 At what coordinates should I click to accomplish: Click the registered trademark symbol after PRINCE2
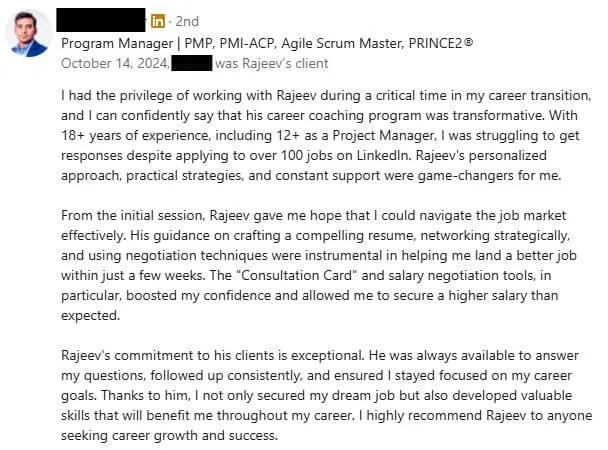pos(468,41)
